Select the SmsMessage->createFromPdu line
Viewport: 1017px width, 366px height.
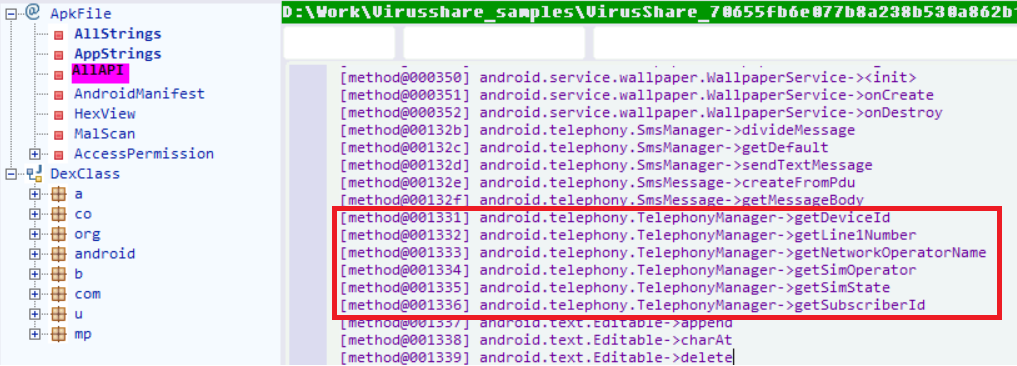[598, 183]
